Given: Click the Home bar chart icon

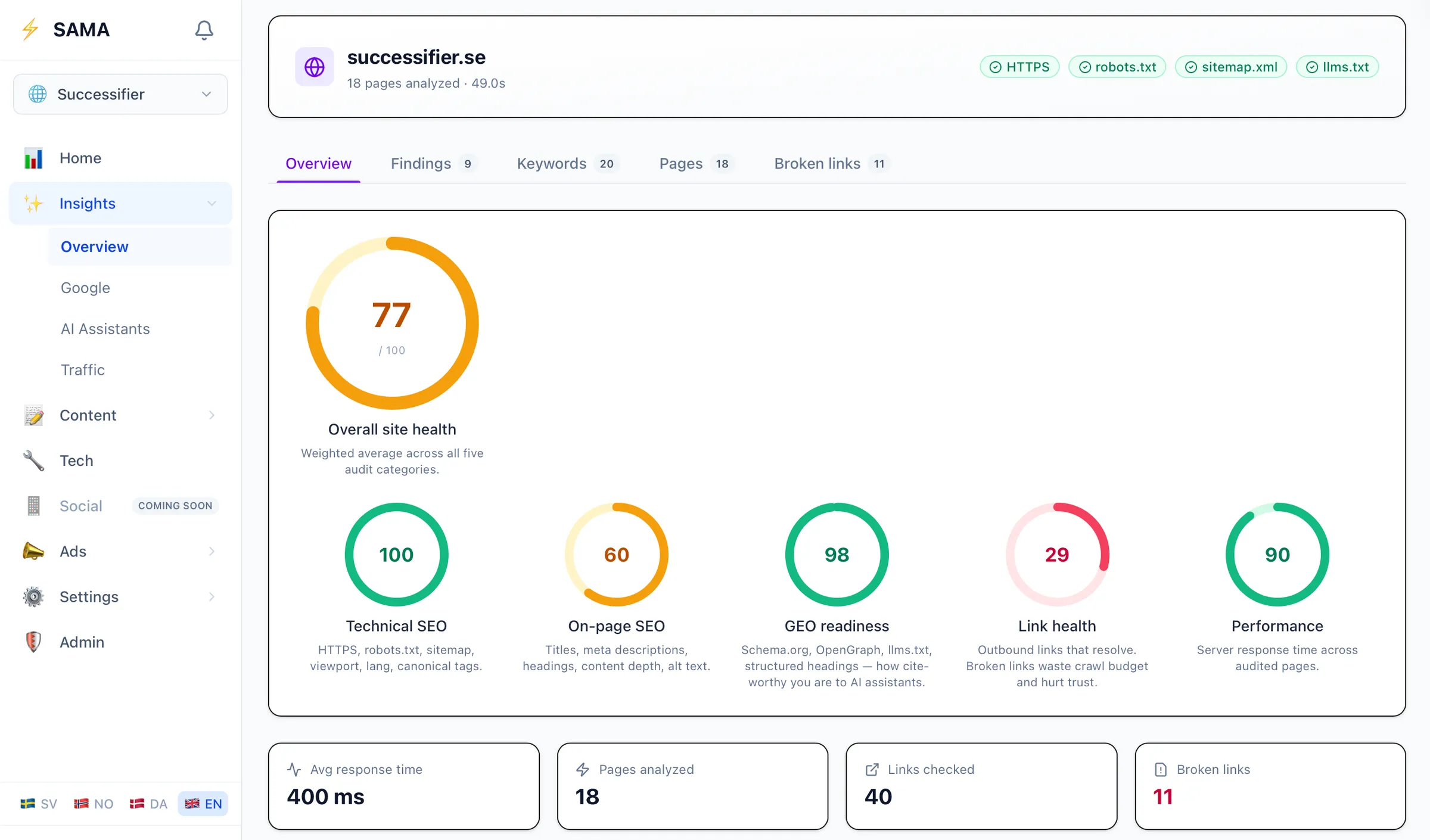Looking at the screenshot, I should (x=33, y=158).
